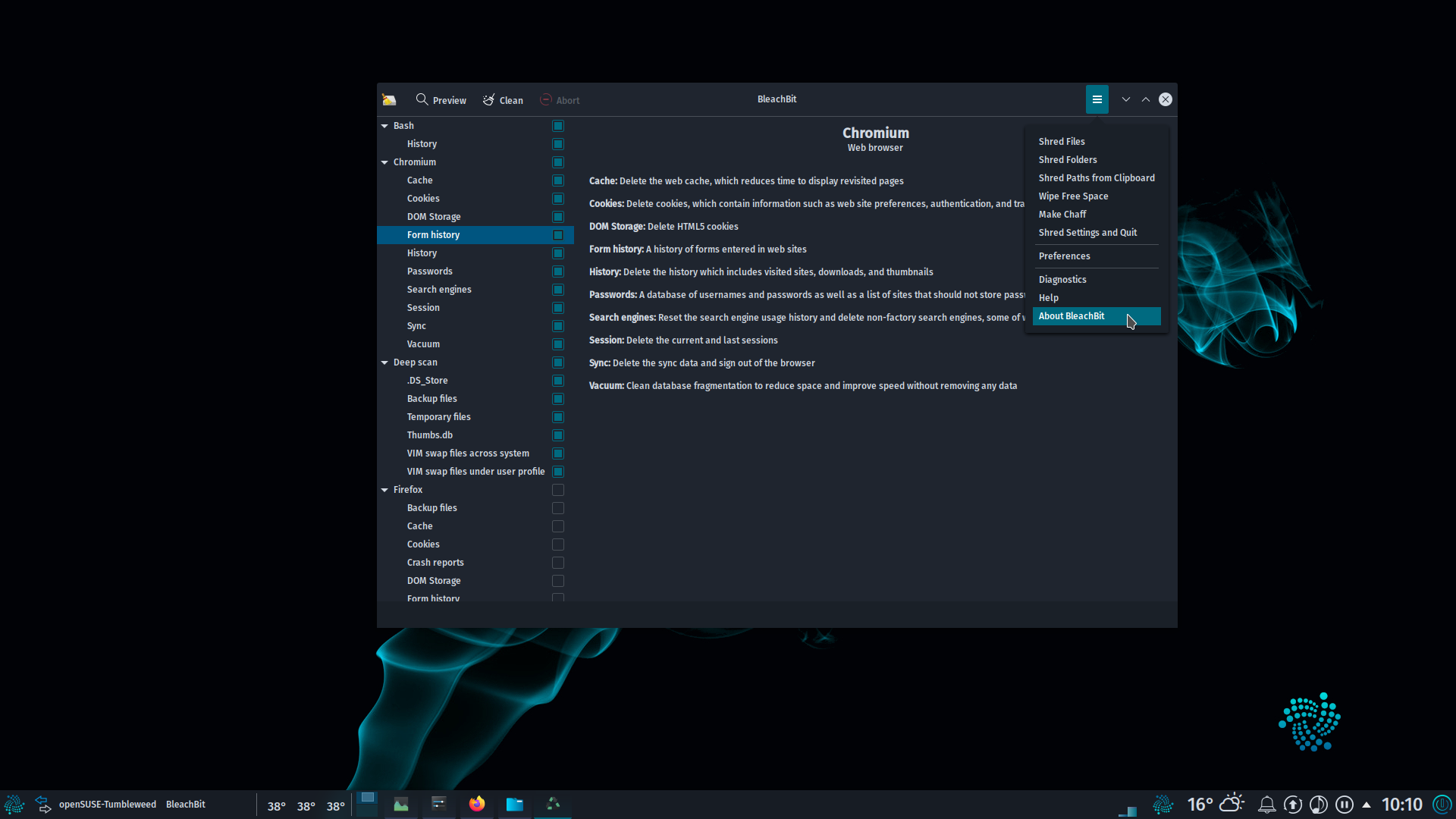Click the virtual desktop pager
This screenshot has width=1456, height=819.
[x=367, y=804]
